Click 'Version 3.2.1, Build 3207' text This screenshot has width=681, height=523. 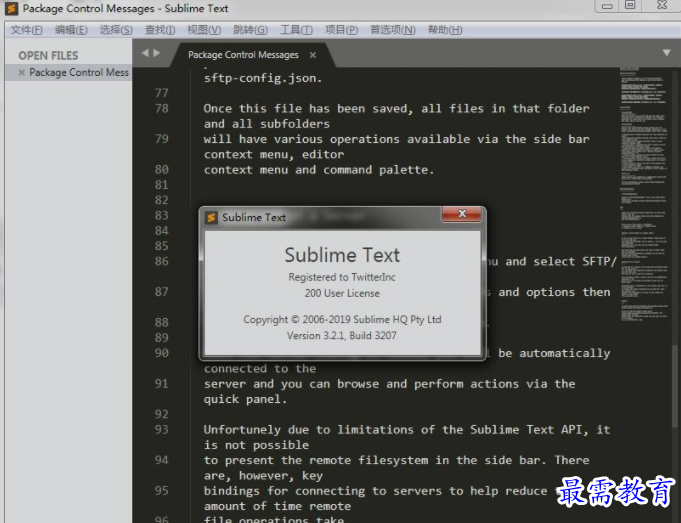pyautogui.click(x=341, y=335)
